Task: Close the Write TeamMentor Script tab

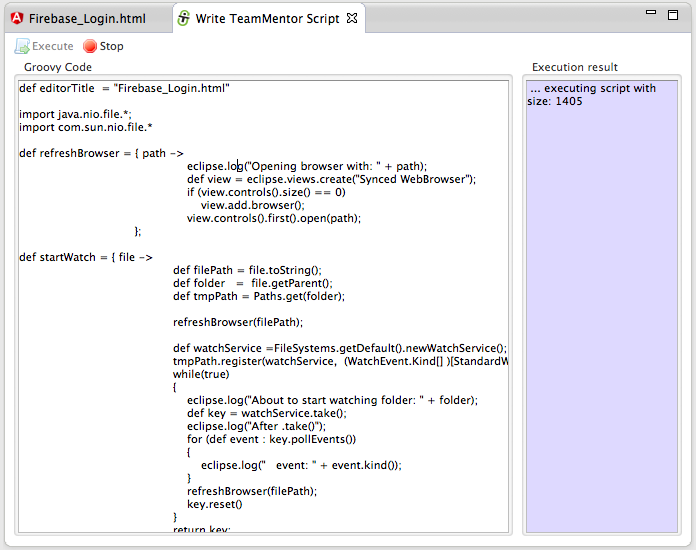Action: 351,18
